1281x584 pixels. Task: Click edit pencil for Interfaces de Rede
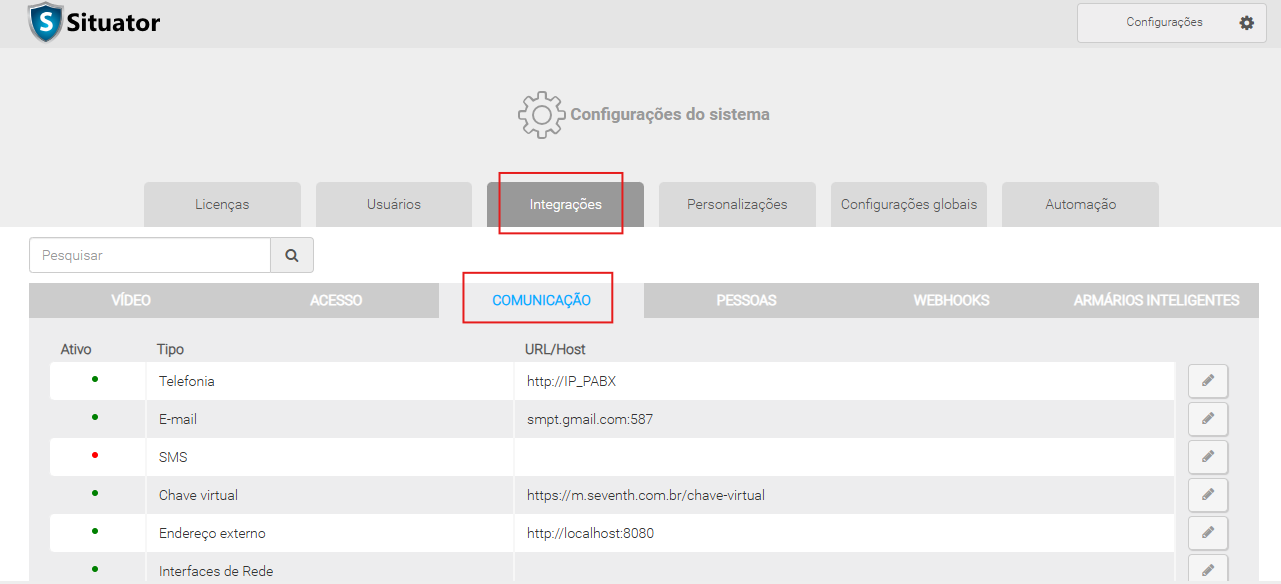(1207, 570)
